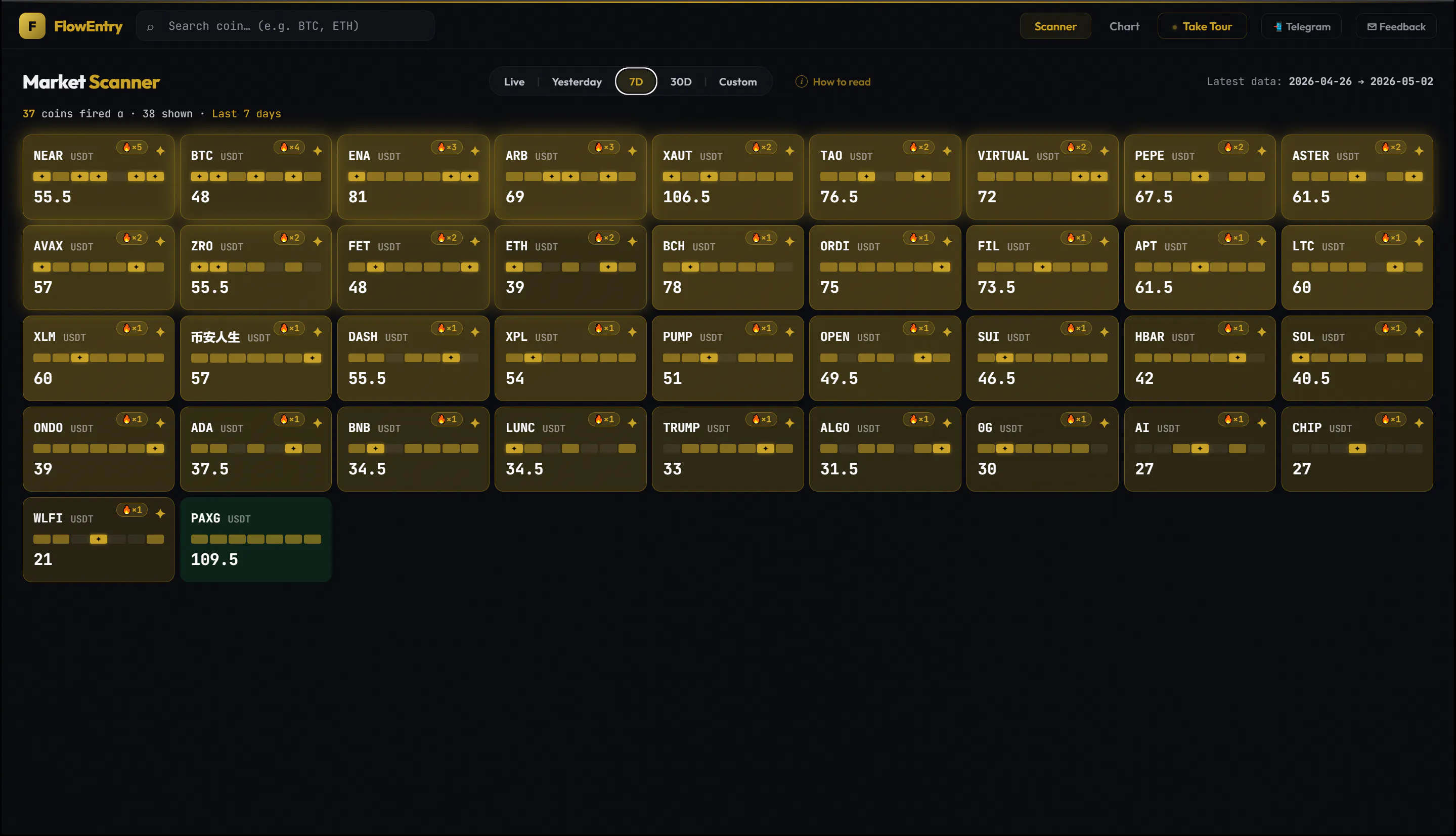Click the fire ×1 badge on the BNB card
The height and width of the screenshot is (836, 1456).
pos(447,420)
